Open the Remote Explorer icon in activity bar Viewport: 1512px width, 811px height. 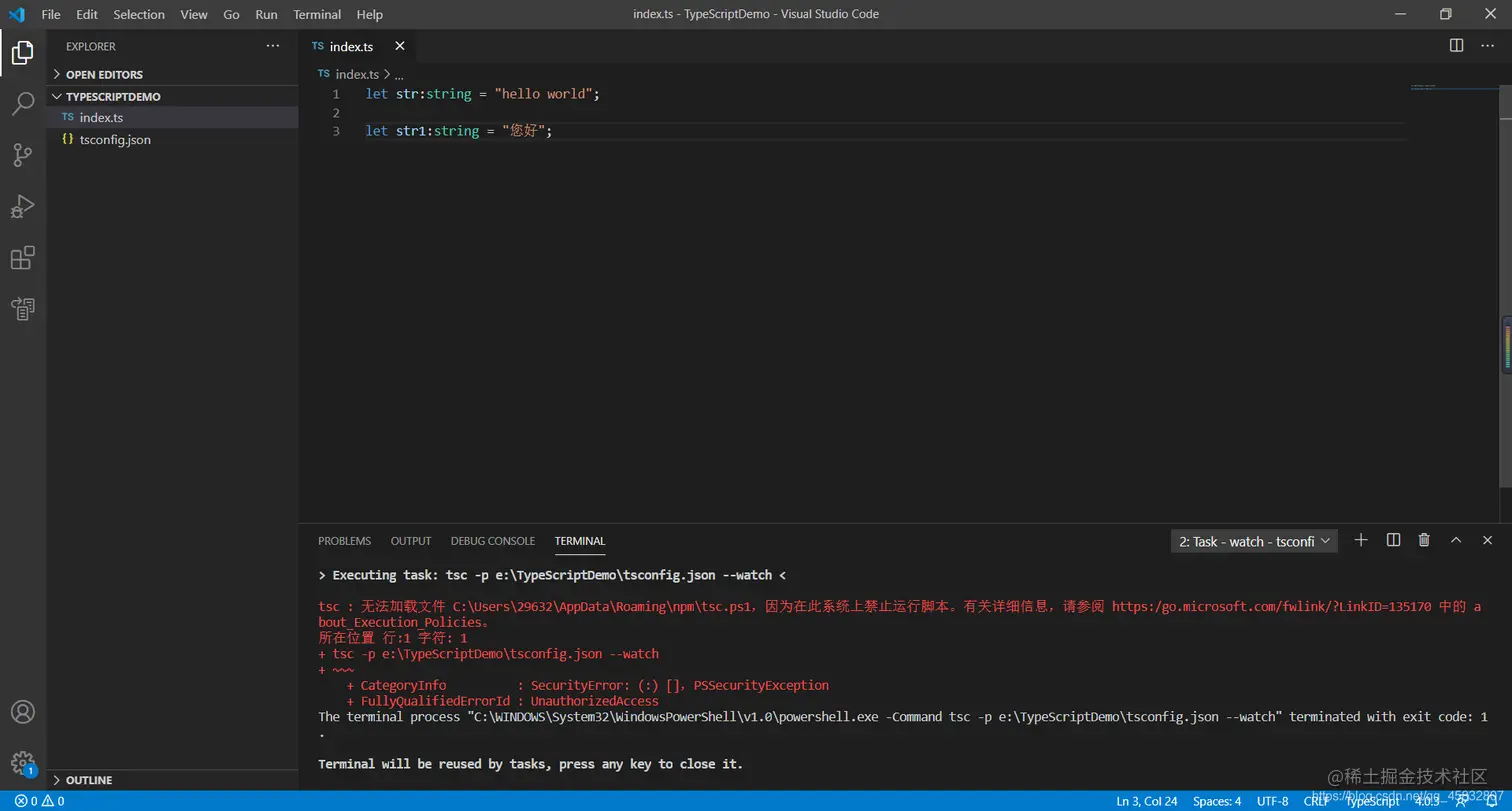pos(22,309)
